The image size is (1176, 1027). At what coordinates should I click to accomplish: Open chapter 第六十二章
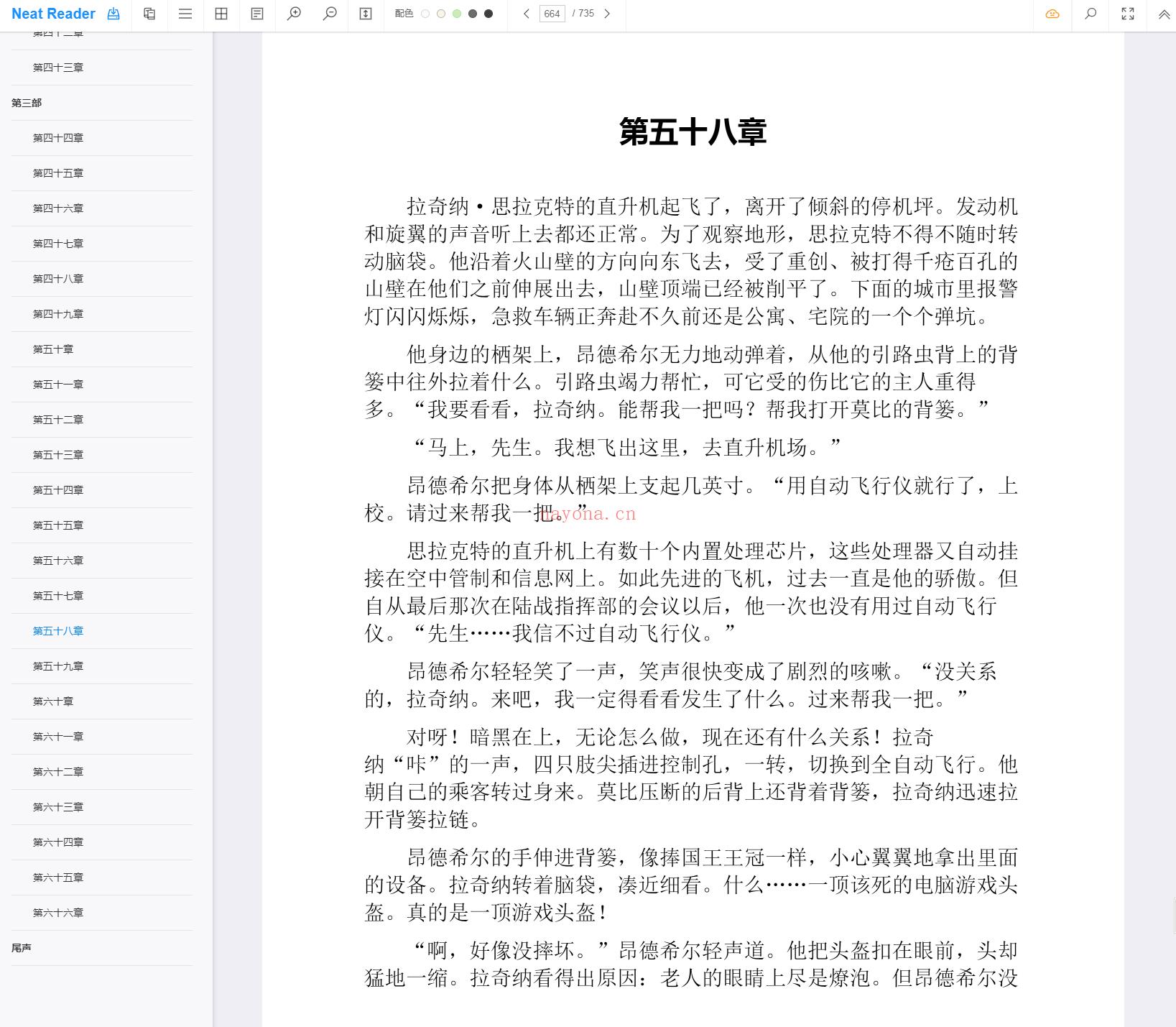click(x=58, y=772)
